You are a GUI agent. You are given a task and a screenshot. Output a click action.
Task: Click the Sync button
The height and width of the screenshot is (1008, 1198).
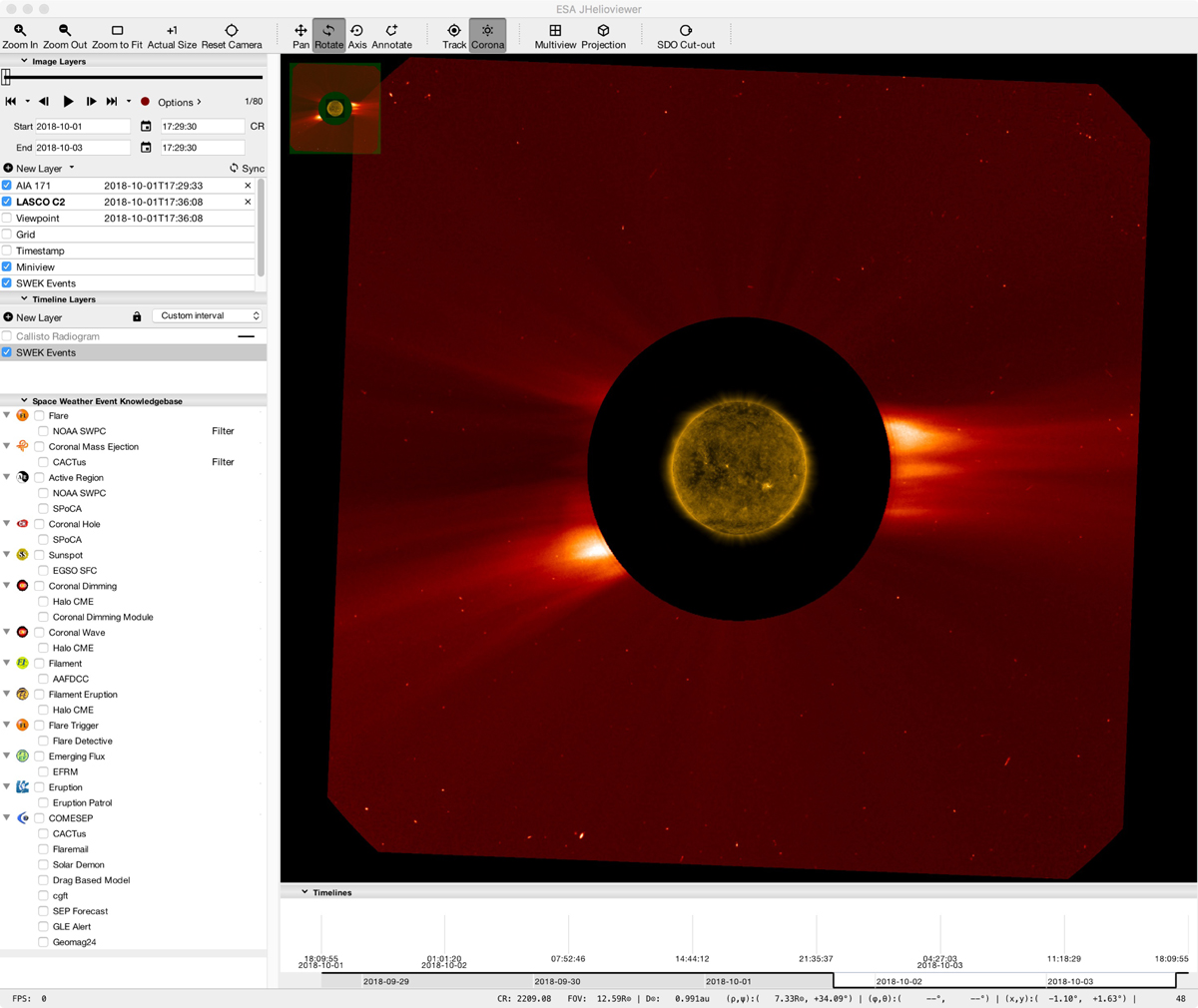click(x=247, y=169)
